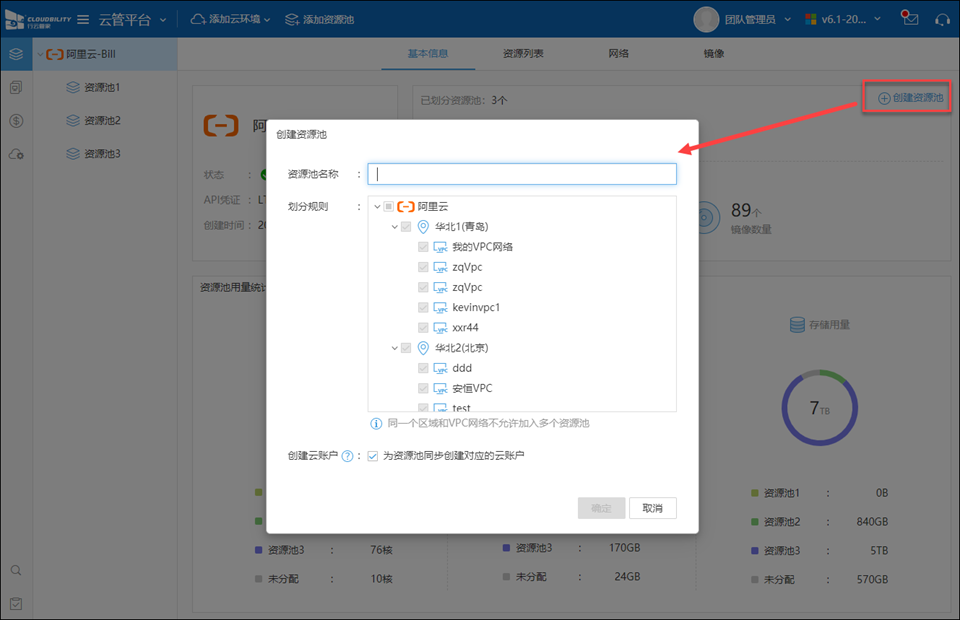The width and height of the screenshot is (960, 620).
Task: Toggle the ddd VPC checkbox
Action: tap(423, 368)
